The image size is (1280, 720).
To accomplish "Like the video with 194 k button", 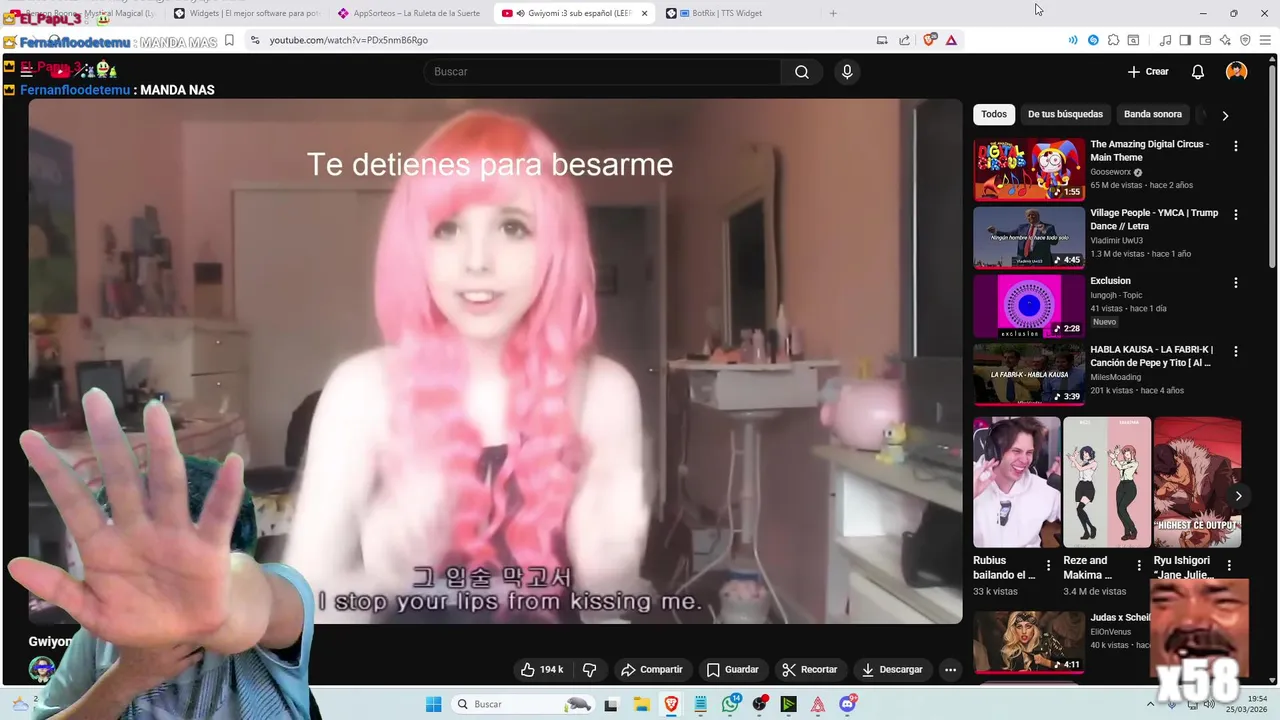I will (x=541, y=669).
